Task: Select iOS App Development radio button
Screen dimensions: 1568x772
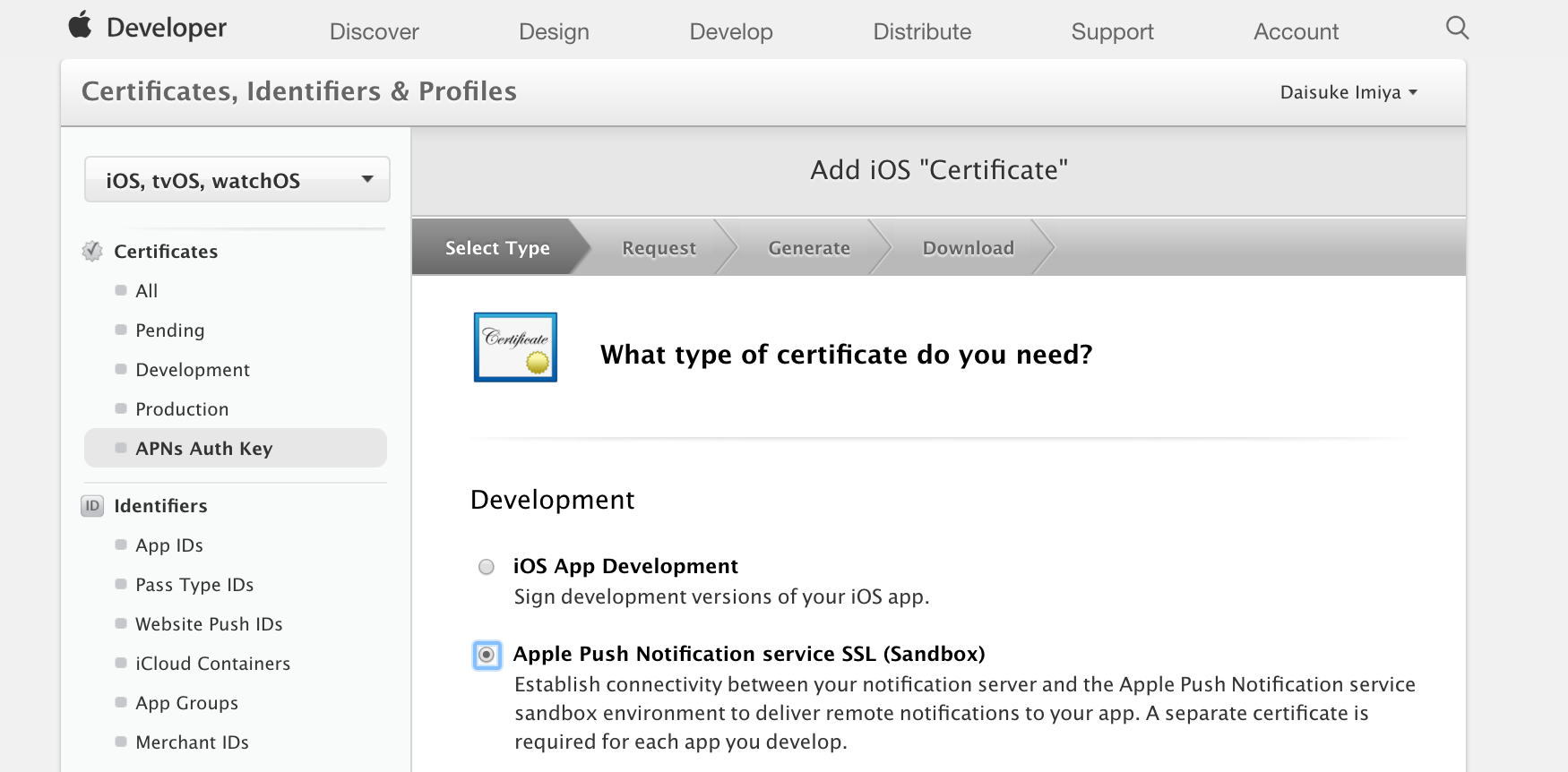Action: click(487, 567)
